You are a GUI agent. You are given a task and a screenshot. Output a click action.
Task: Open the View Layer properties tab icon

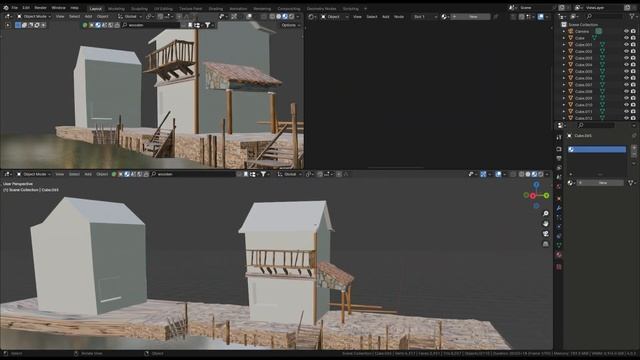click(559, 167)
